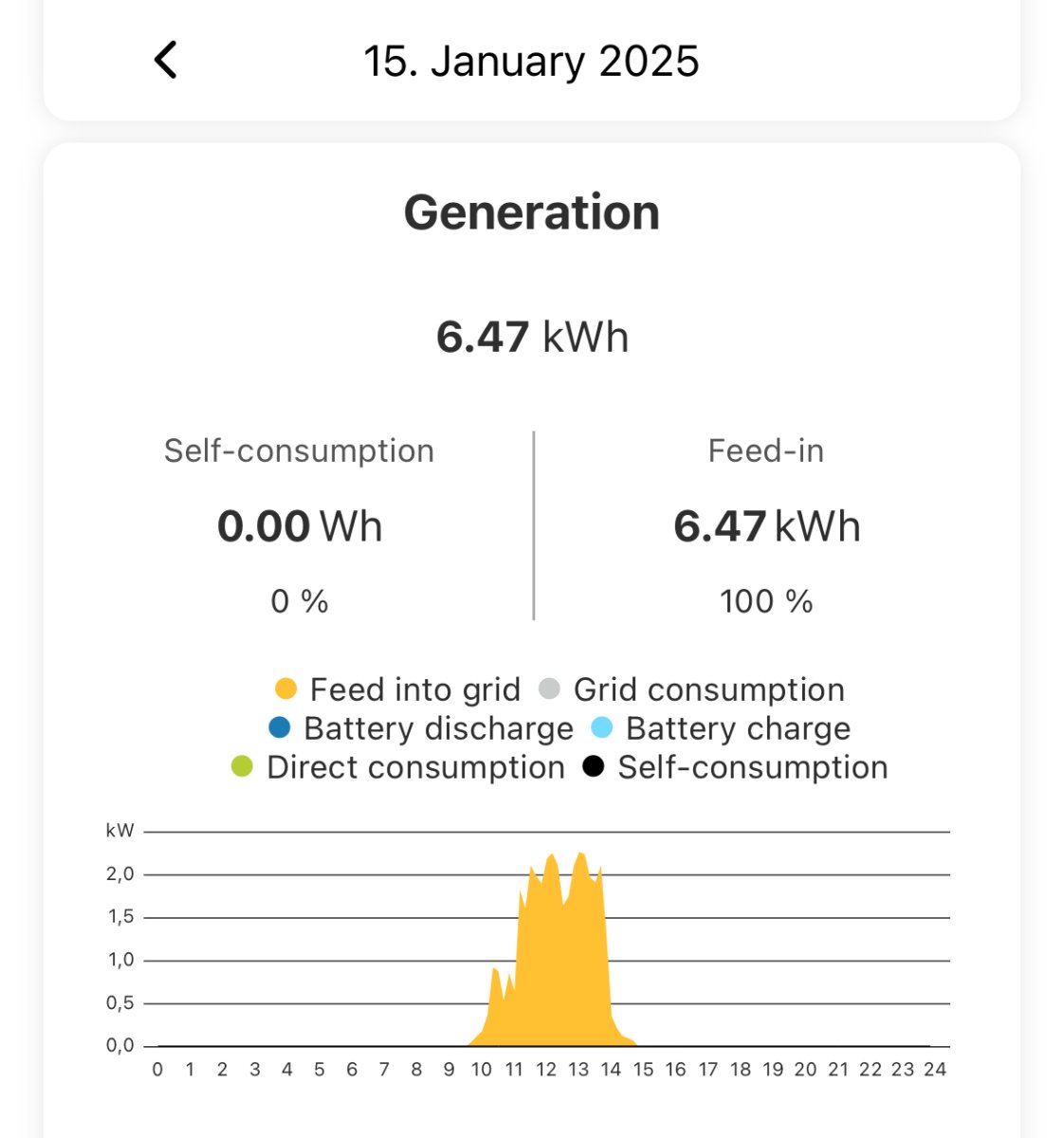Toggle the black Self-consumption legend dot
This screenshot has width=1064, height=1138.
coord(594,767)
